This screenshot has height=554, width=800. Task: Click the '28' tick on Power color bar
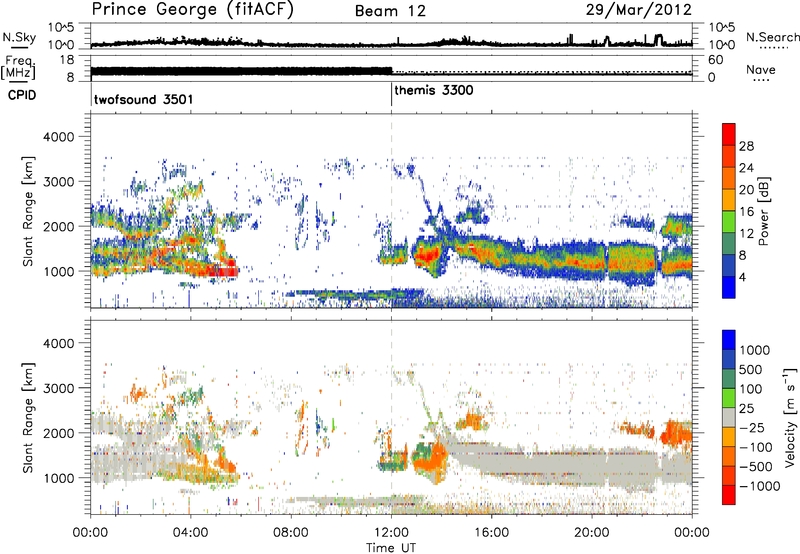pos(746,146)
